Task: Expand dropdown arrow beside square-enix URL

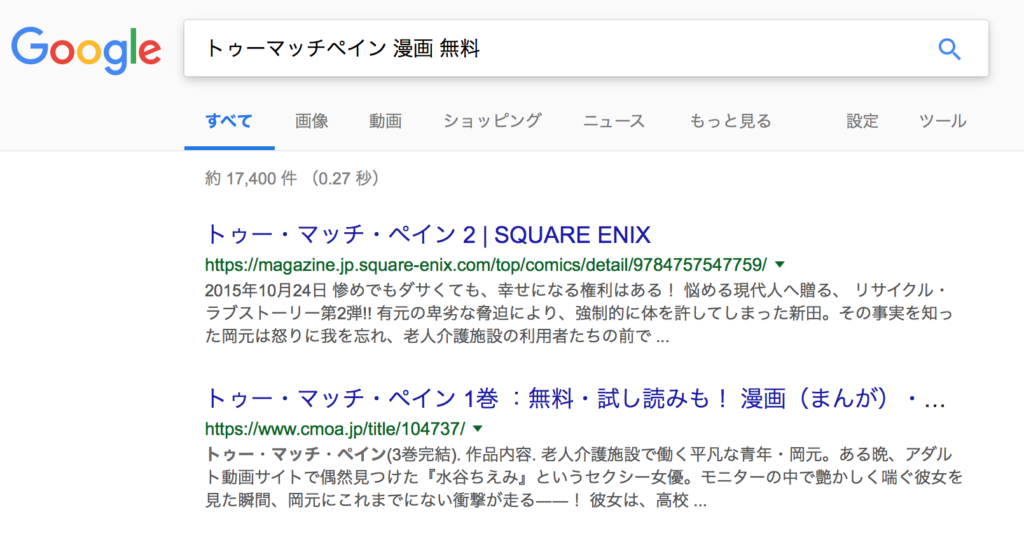Action: click(x=780, y=265)
